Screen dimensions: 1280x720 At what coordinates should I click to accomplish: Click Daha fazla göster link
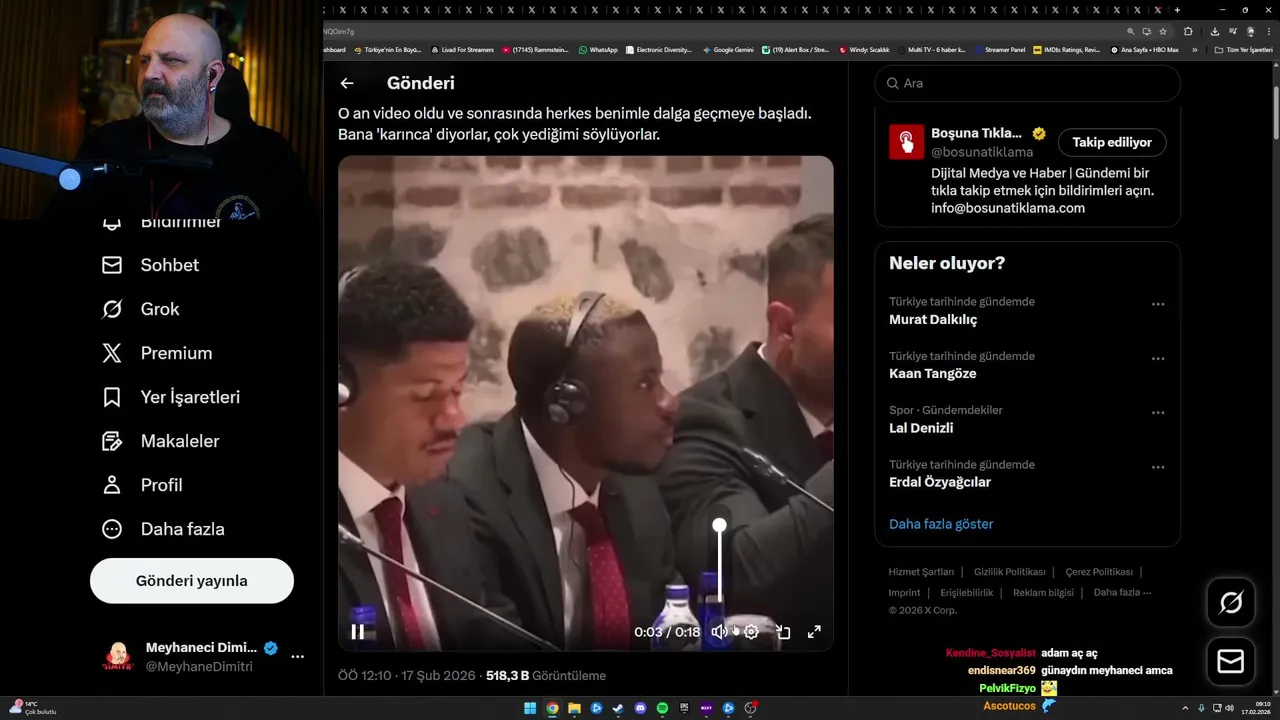click(941, 524)
